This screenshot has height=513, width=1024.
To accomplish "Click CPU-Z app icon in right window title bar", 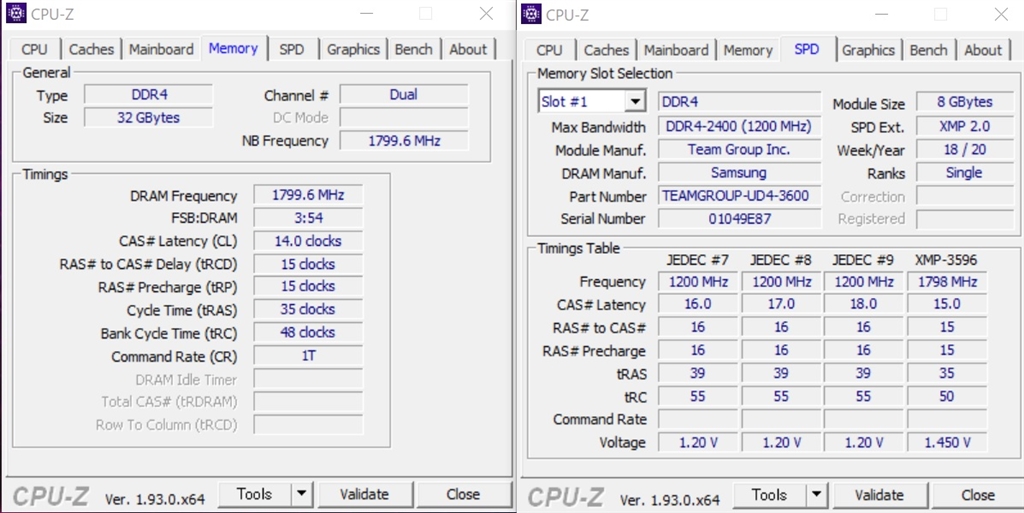I will 532,13.
